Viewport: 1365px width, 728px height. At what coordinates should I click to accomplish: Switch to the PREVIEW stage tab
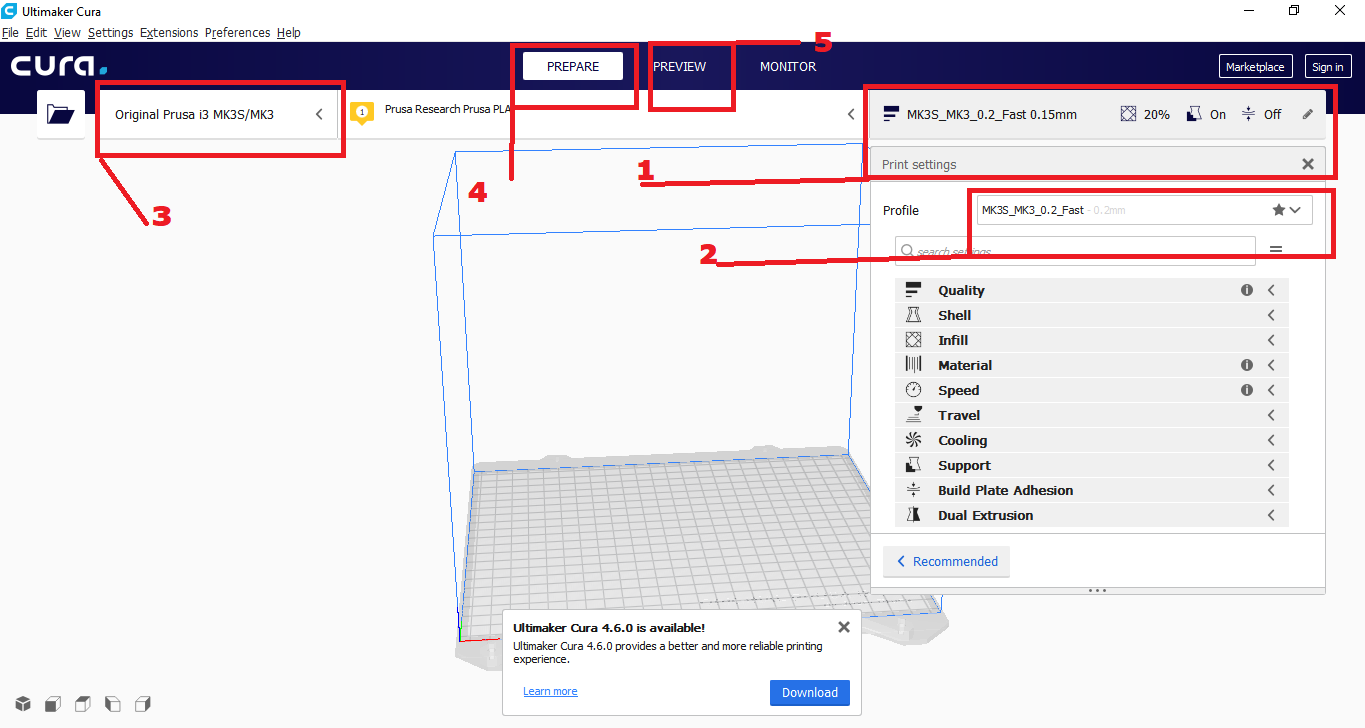(679, 66)
